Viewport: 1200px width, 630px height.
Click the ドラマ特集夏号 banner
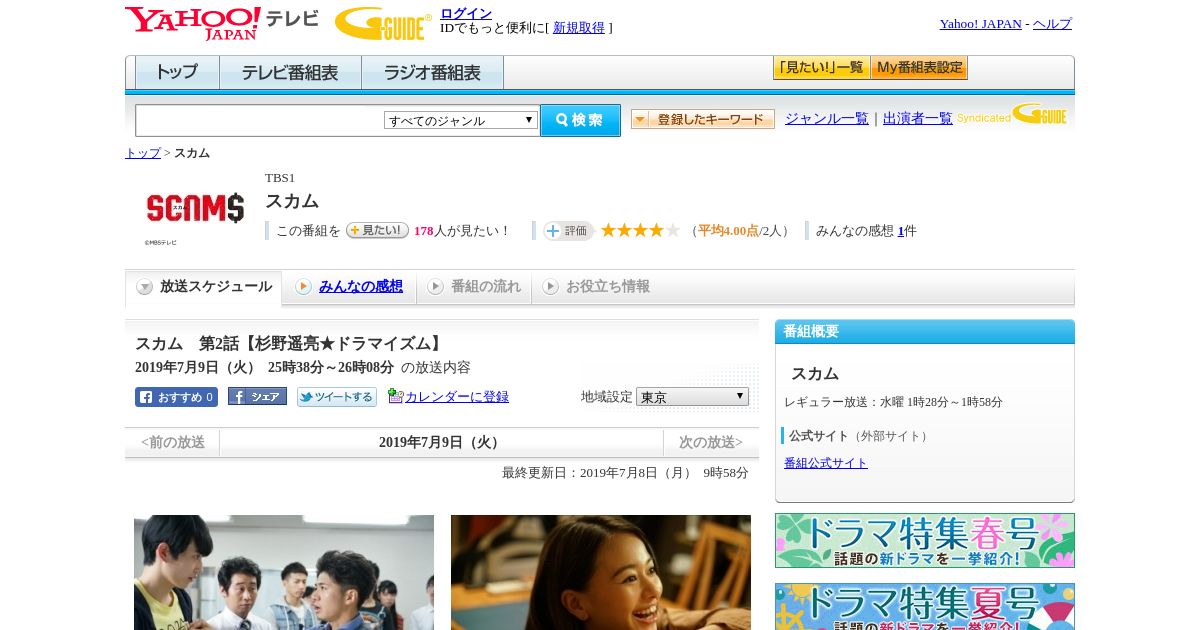(925, 606)
